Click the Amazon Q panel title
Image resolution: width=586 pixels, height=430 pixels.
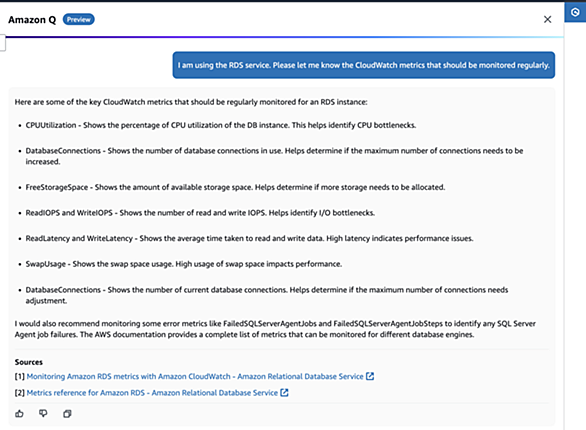coord(32,20)
